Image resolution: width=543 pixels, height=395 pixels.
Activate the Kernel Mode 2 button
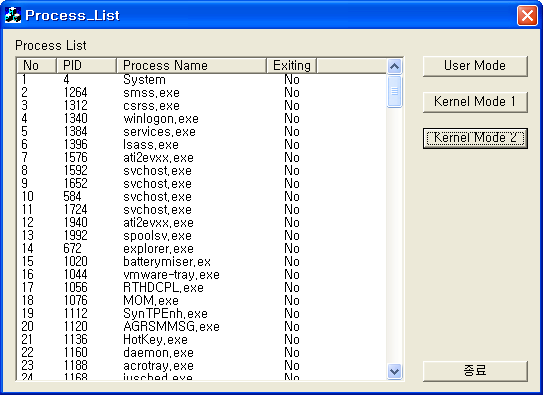click(x=475, y=138)
